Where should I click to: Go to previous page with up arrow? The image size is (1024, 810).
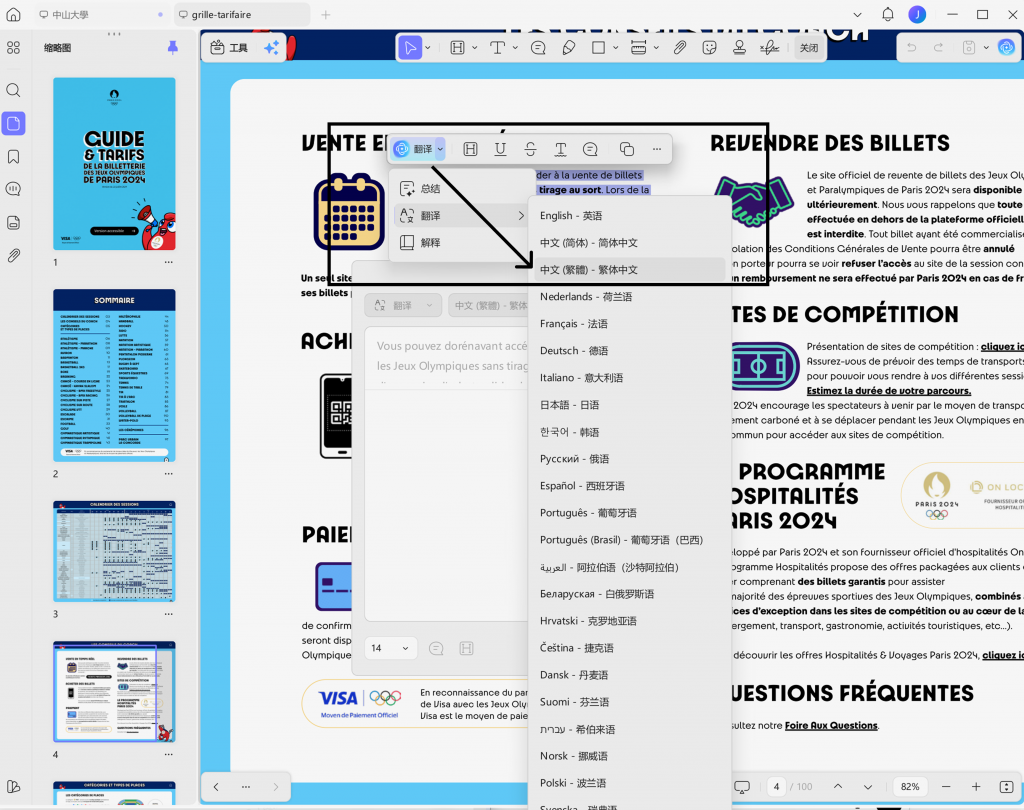[x=838, y=786]
